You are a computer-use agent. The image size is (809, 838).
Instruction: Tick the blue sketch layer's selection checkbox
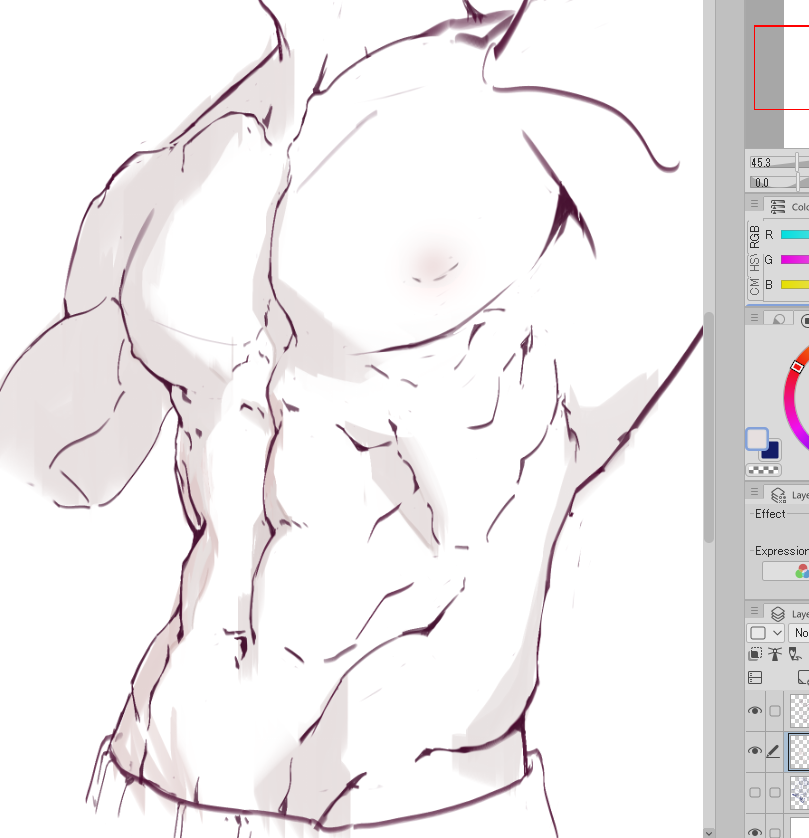(x=775, y=792)
